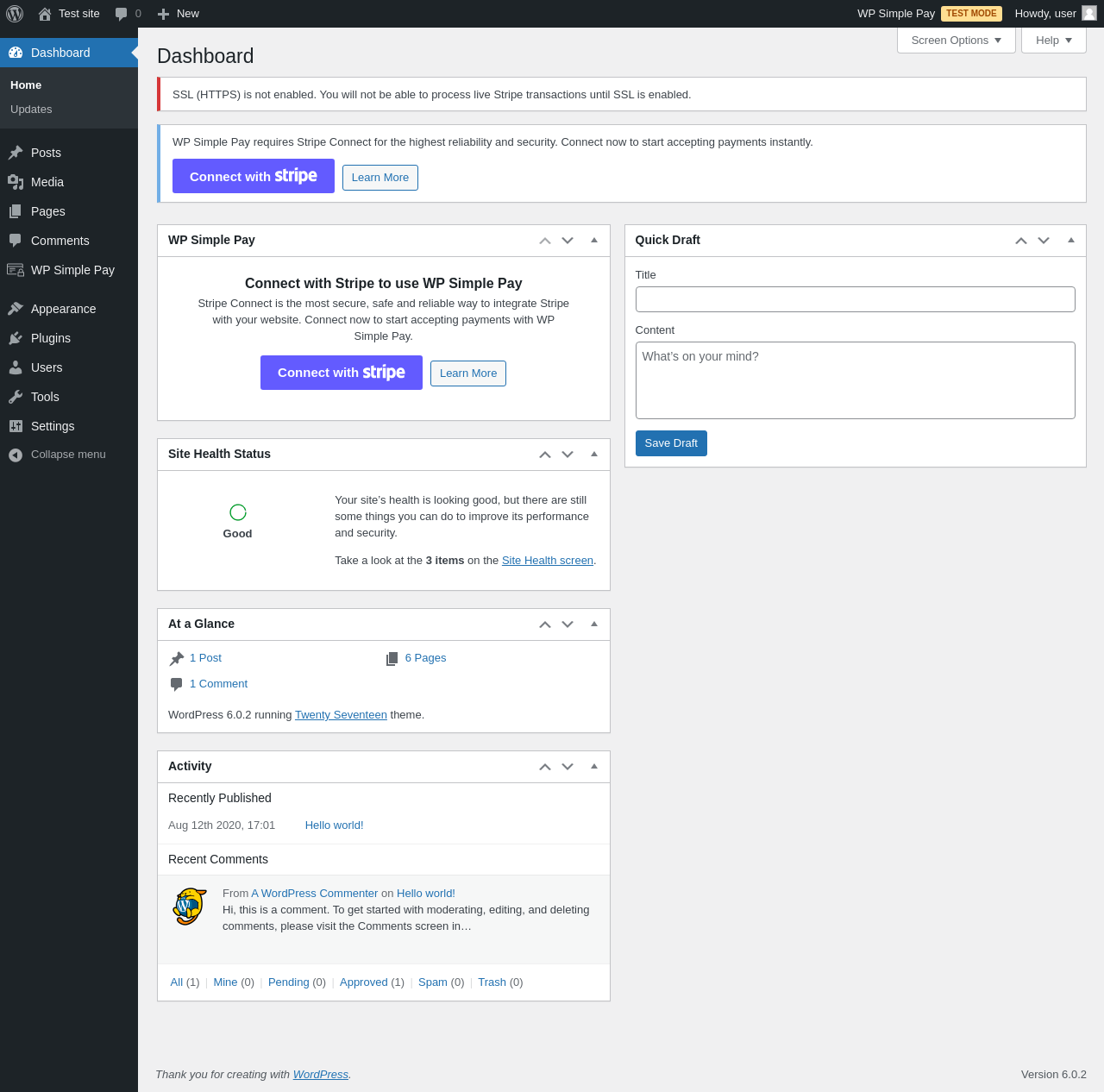
Task: Move Activity box down
Action: click(568, 767)
